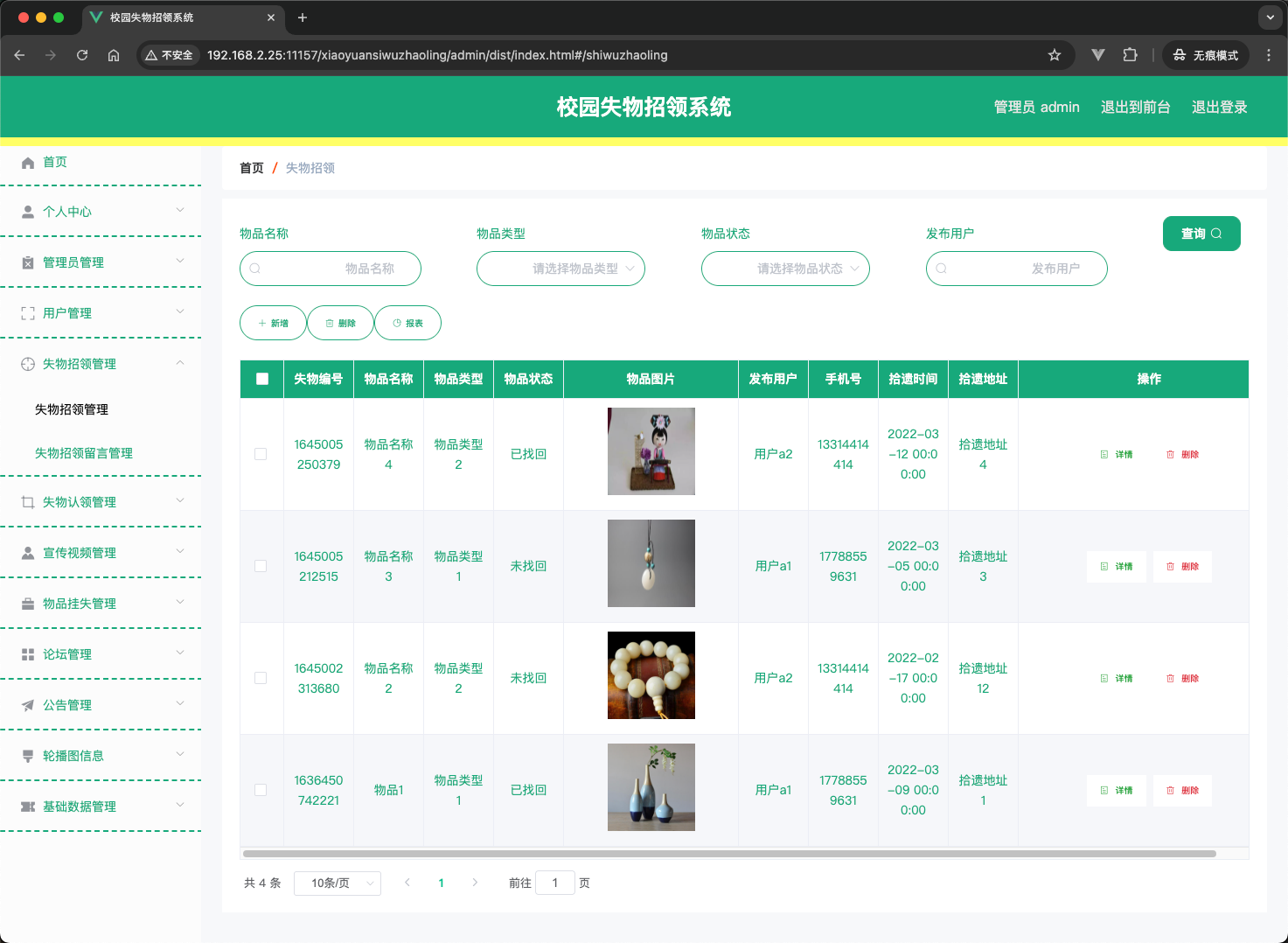Click the browser home icon
Image resolution: width=1288 pixels, height=943 pixels.
point(114,55)
